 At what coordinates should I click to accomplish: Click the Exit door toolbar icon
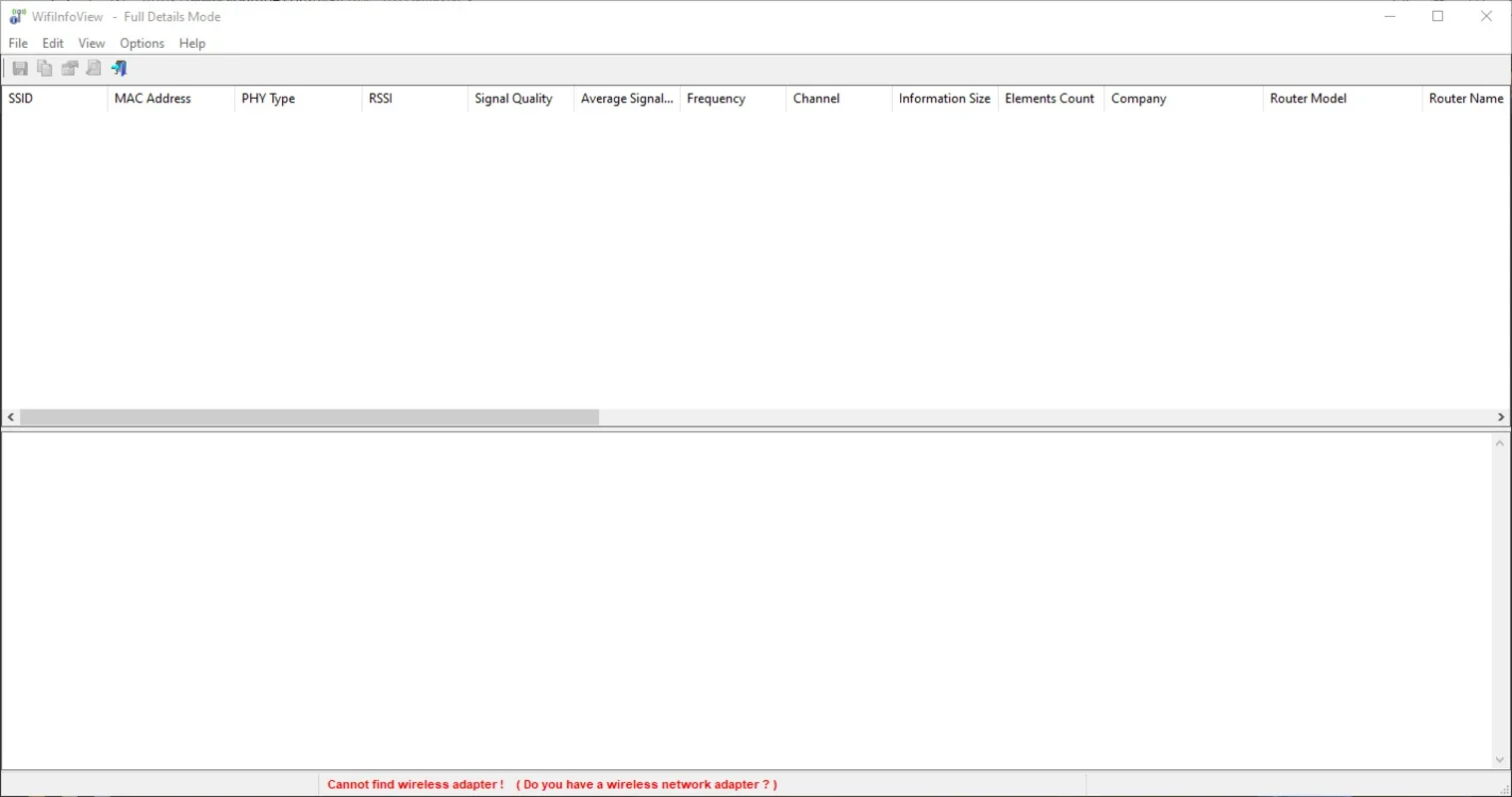pos(120,68)
